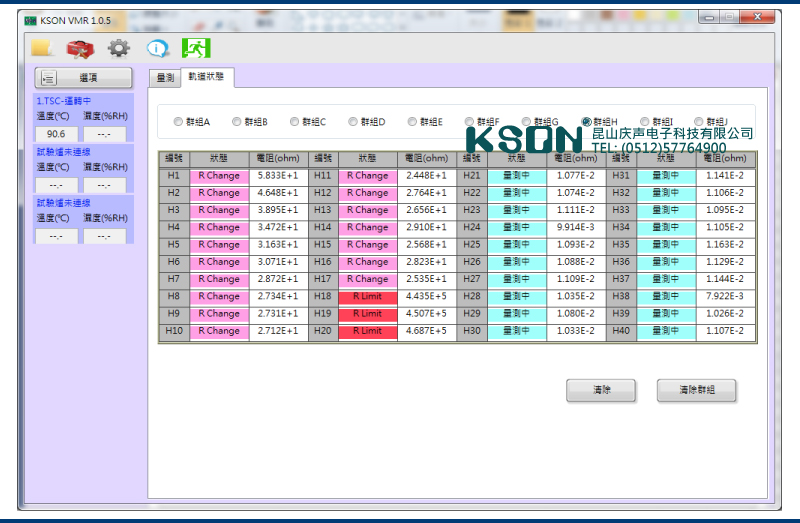The height and width of the screenshot is (523, 800).
Task: Open the gear settings icon
Action: tap(119, 48)
